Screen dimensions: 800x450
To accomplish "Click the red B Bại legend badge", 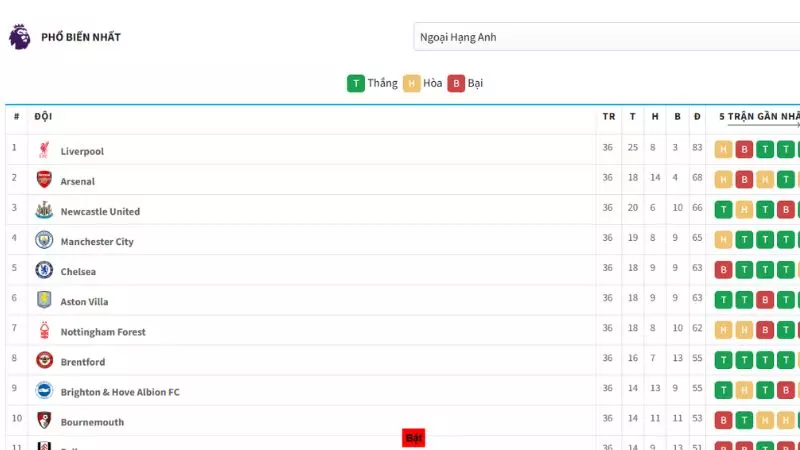I will [x=456, y=83].
